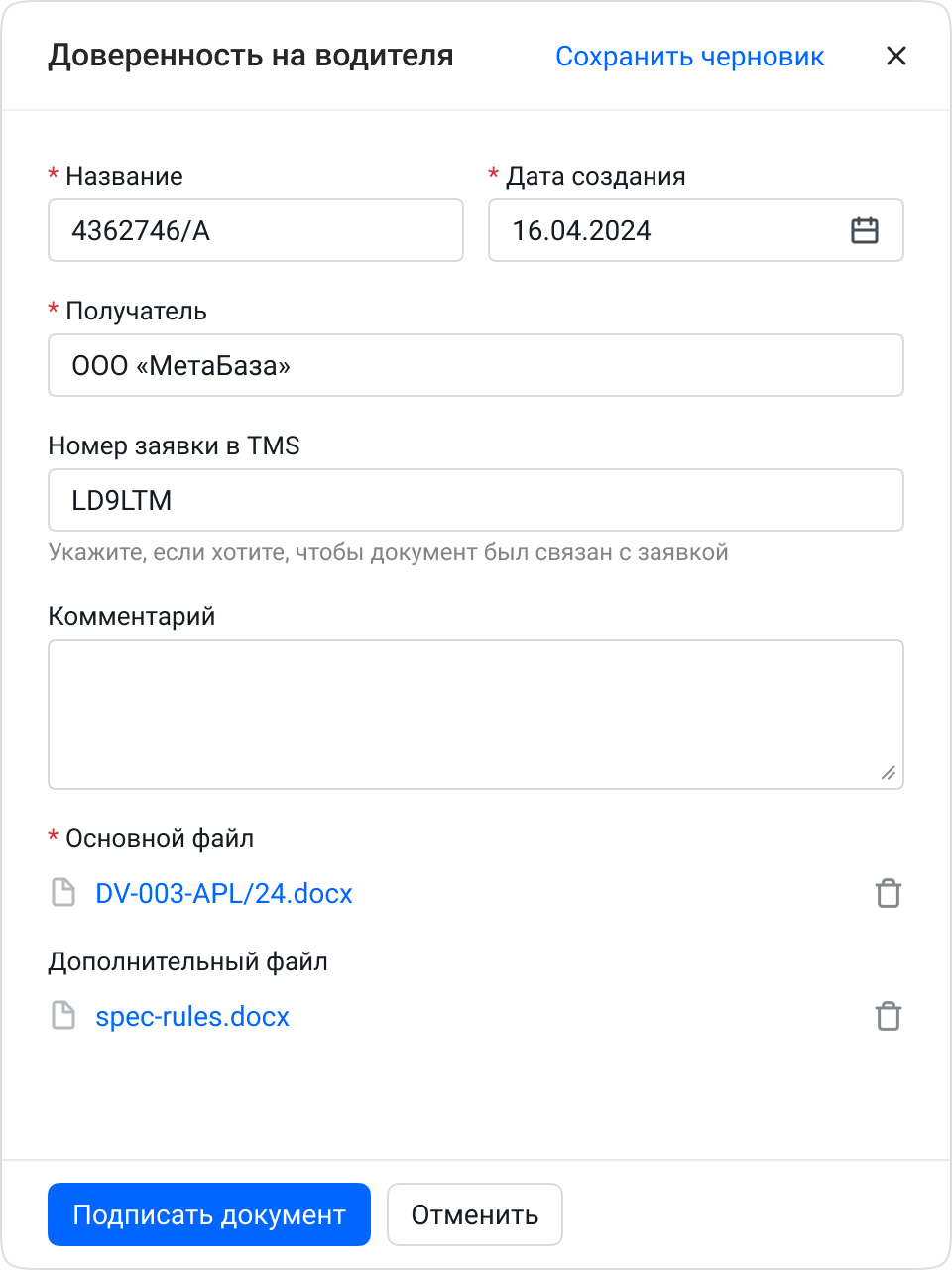
Task: Delete the DV-003-APL/24.docx main file
Action: coord(889,893)
